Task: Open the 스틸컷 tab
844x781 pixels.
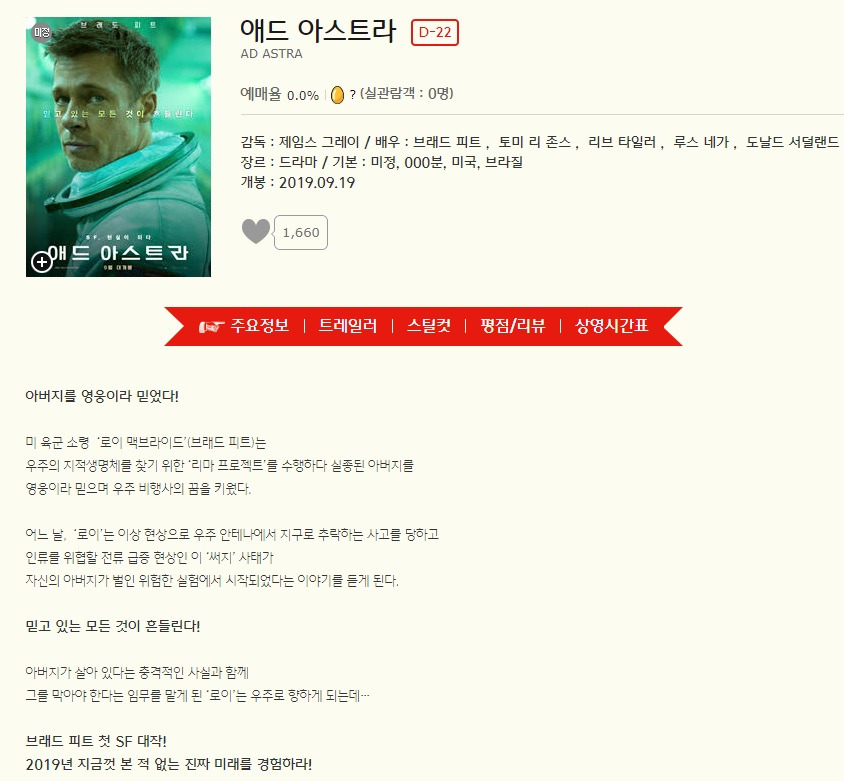Action: click(x=428, y=326)
